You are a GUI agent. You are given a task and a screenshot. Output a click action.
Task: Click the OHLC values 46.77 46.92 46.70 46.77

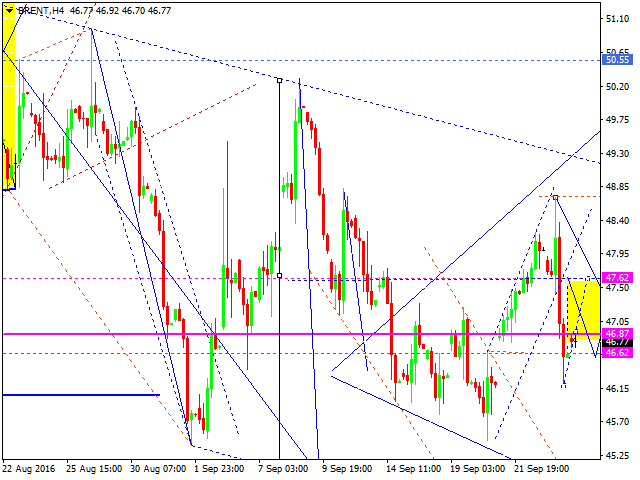coord(120,11)
